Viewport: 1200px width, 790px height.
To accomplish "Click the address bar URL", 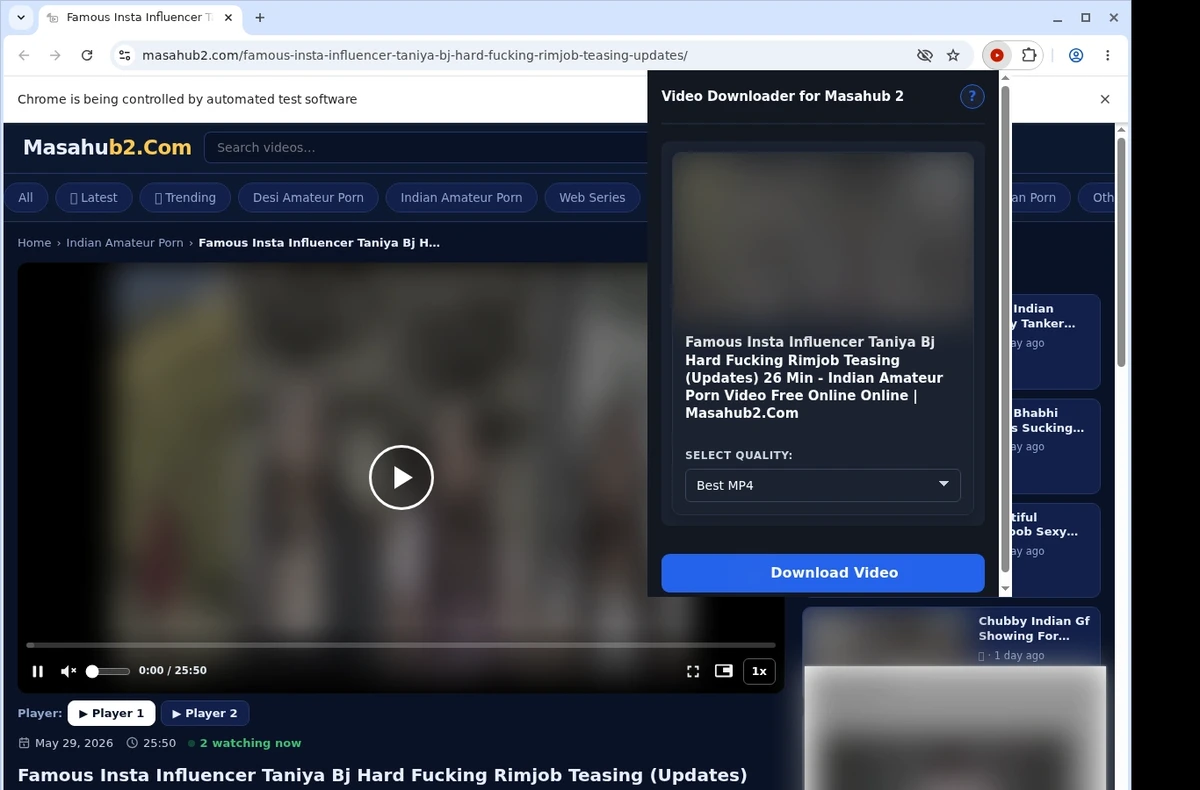I will tap(415, 56).
